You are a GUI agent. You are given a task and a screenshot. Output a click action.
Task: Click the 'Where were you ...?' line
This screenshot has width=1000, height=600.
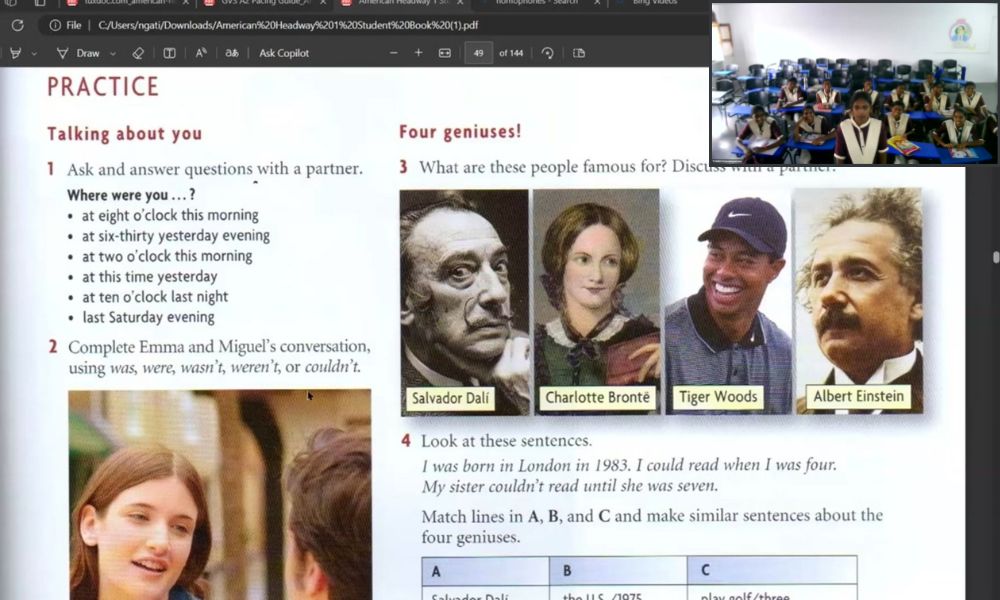pyautogui.click(x=131, y=195)
